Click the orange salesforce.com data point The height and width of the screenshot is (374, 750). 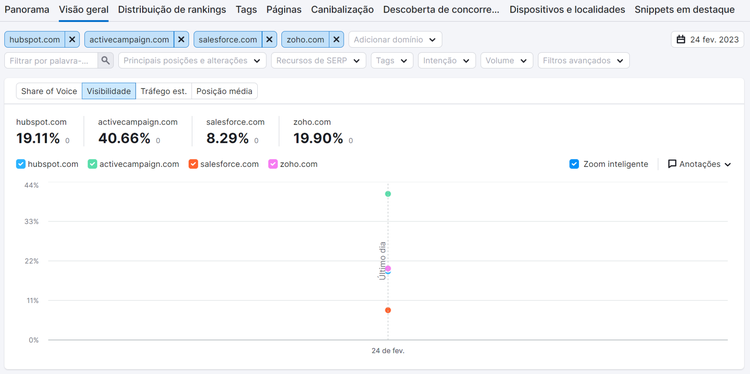(388, 310)
